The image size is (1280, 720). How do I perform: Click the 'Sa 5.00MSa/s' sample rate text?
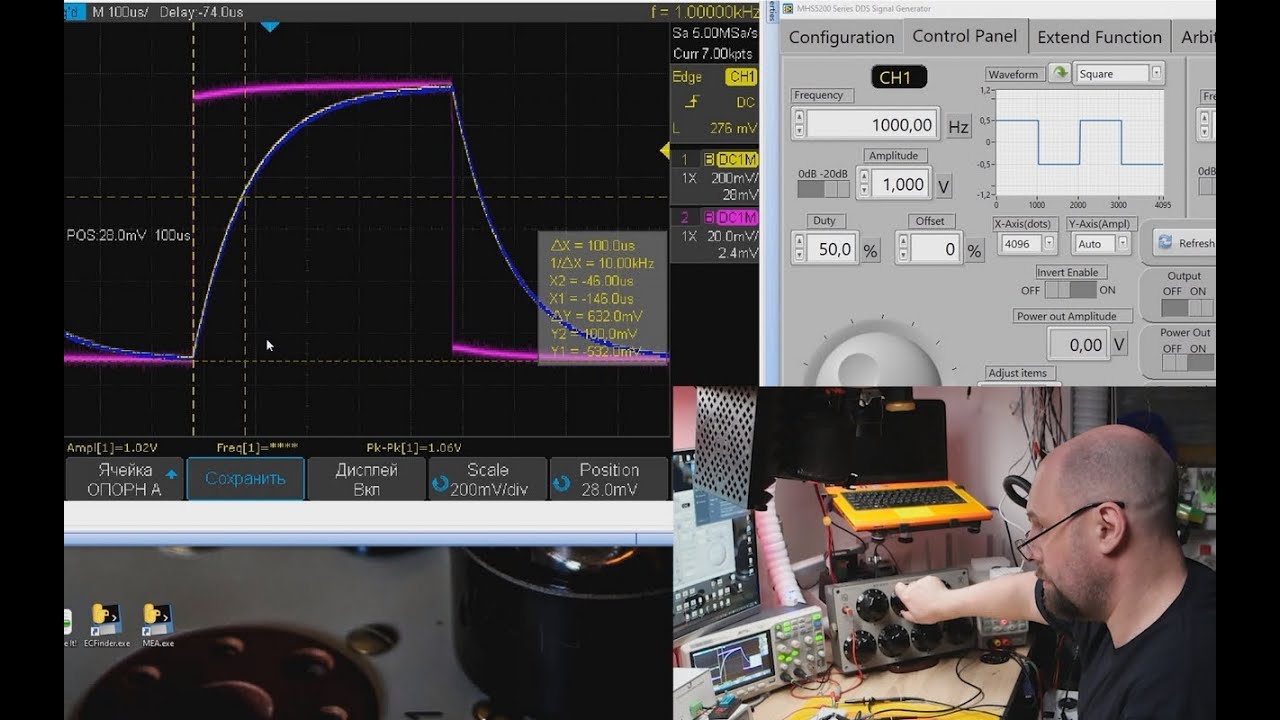[x=715, y=33]
